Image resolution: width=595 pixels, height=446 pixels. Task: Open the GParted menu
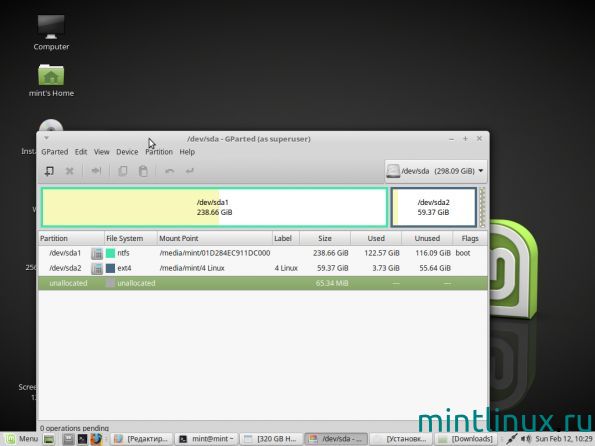pyautogui.click(x=55, y=152)
